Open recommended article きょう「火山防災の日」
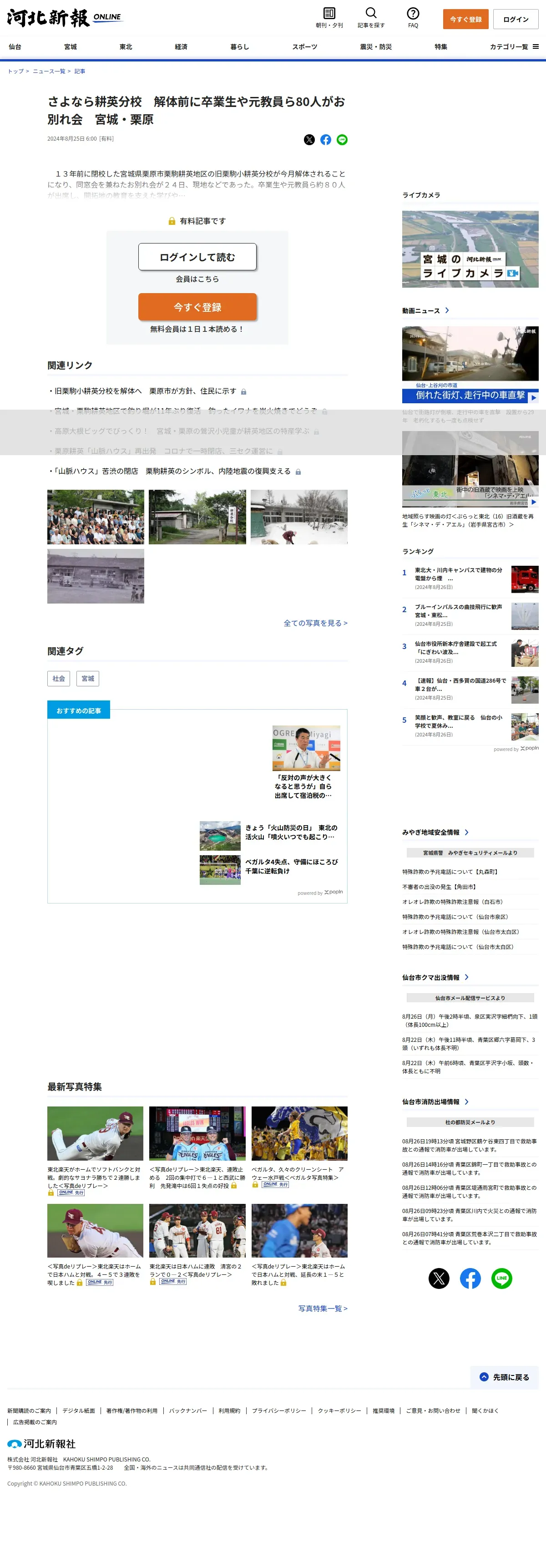Image resolution: width=546 pixels, height=1568 pixels. tap(270, 835)
